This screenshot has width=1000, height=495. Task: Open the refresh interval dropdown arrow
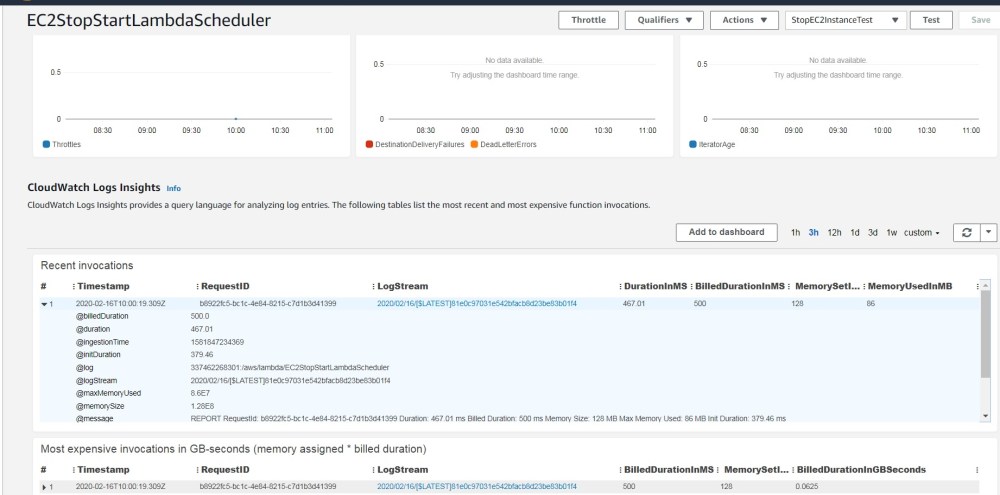pos(988,232)
